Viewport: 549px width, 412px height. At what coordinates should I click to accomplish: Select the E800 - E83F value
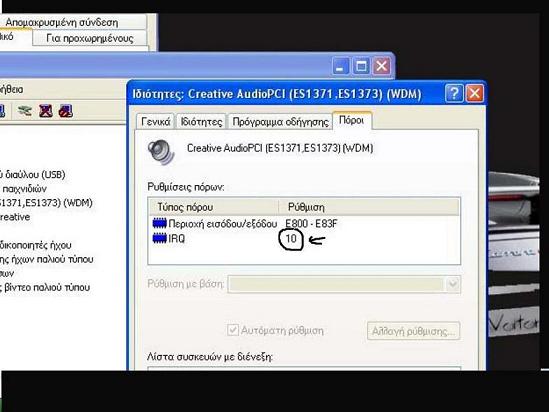(311, 223)
